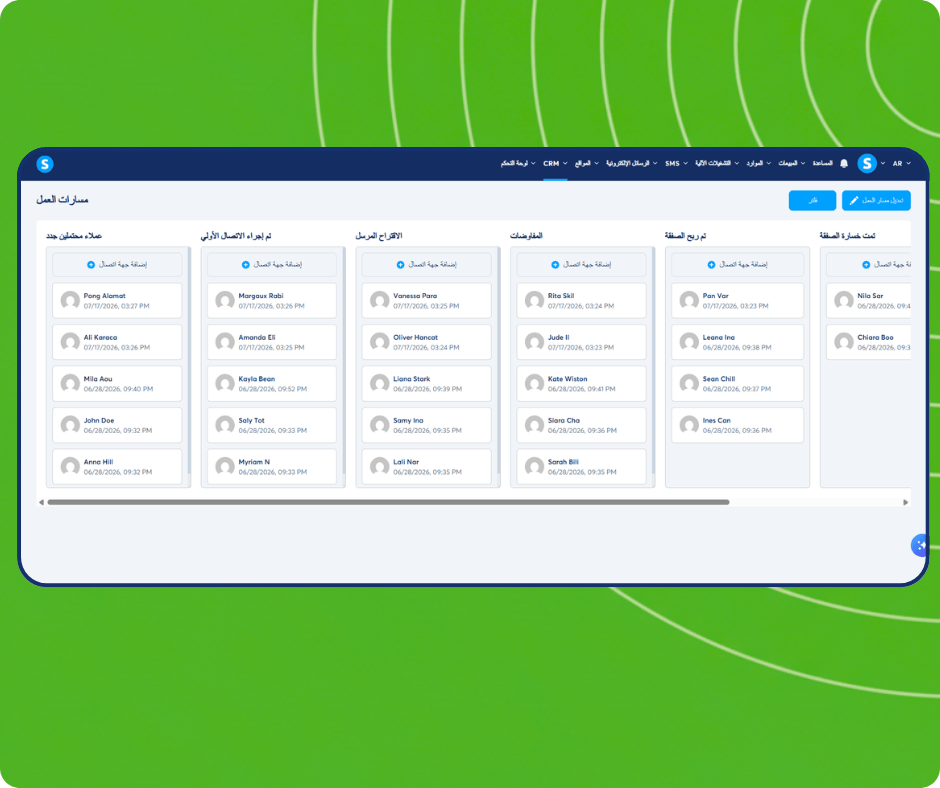Open the لوحة التحكم menu
This screenshot has height=788, width=940.
pos(518,164)
